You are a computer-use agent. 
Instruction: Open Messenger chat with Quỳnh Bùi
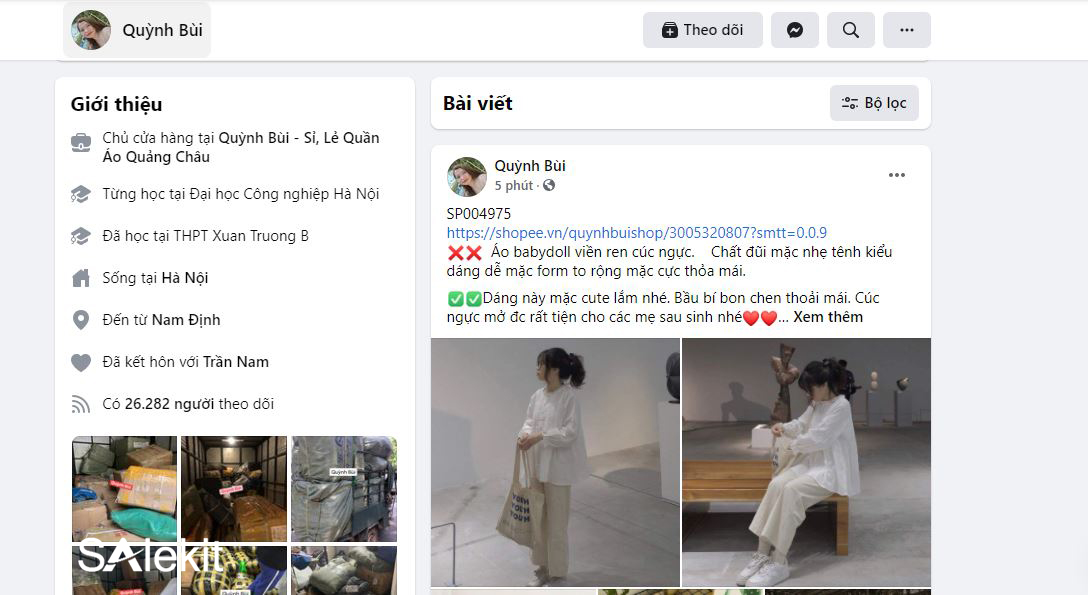click(x=794, y=30)
